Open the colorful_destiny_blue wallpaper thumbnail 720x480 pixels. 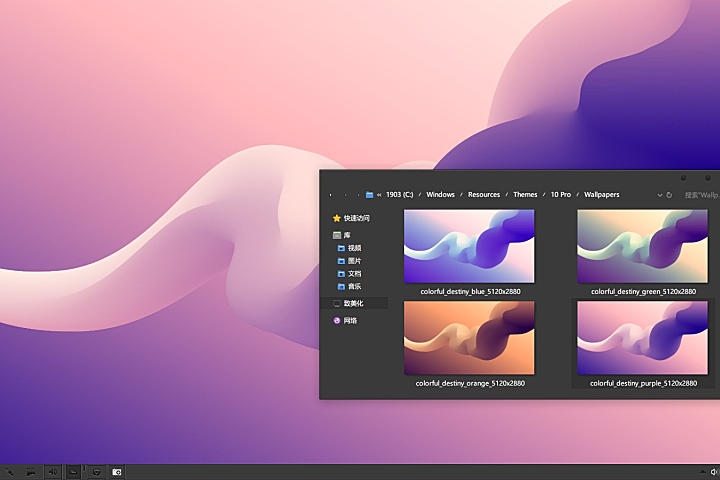tap(469, 246)
